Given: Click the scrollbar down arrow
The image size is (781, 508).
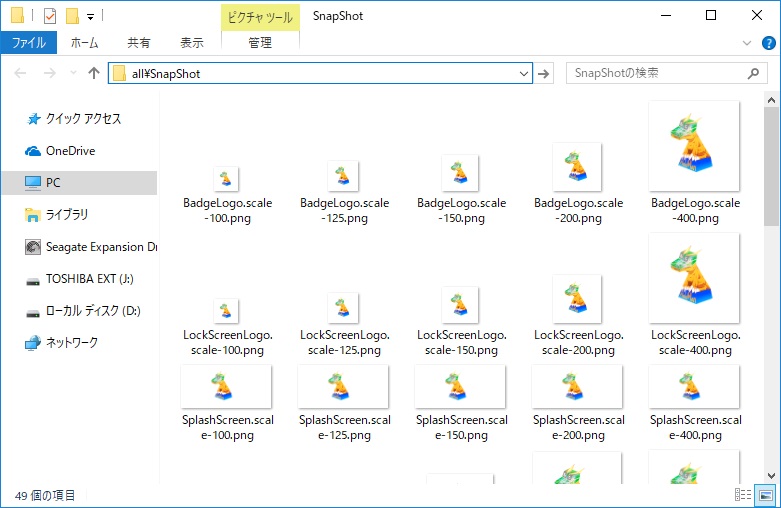Looking at the screenshot, I should tap(772, 476).
